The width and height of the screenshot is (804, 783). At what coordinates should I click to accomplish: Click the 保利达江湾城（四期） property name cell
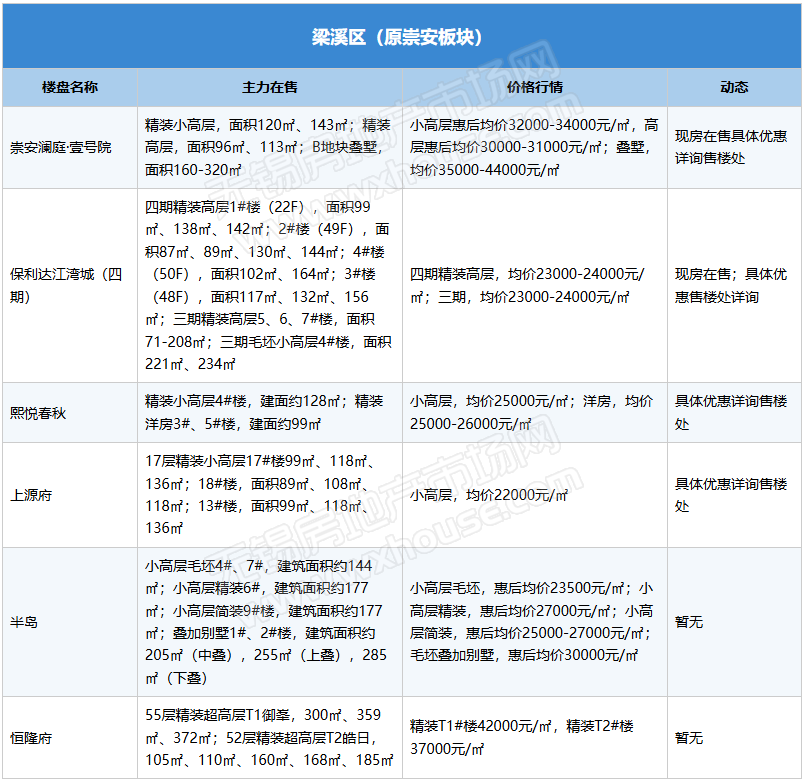coord(66,285)
